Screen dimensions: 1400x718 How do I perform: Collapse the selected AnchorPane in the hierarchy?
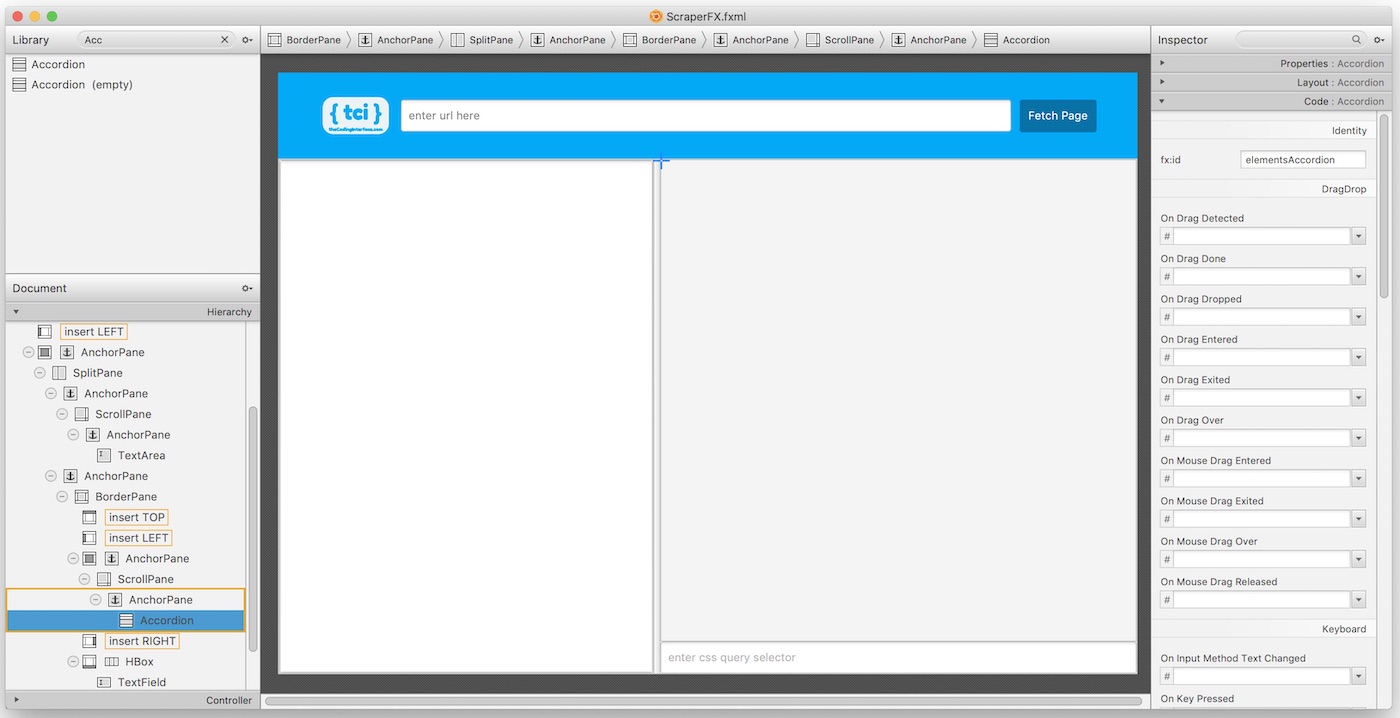point(95,599)
